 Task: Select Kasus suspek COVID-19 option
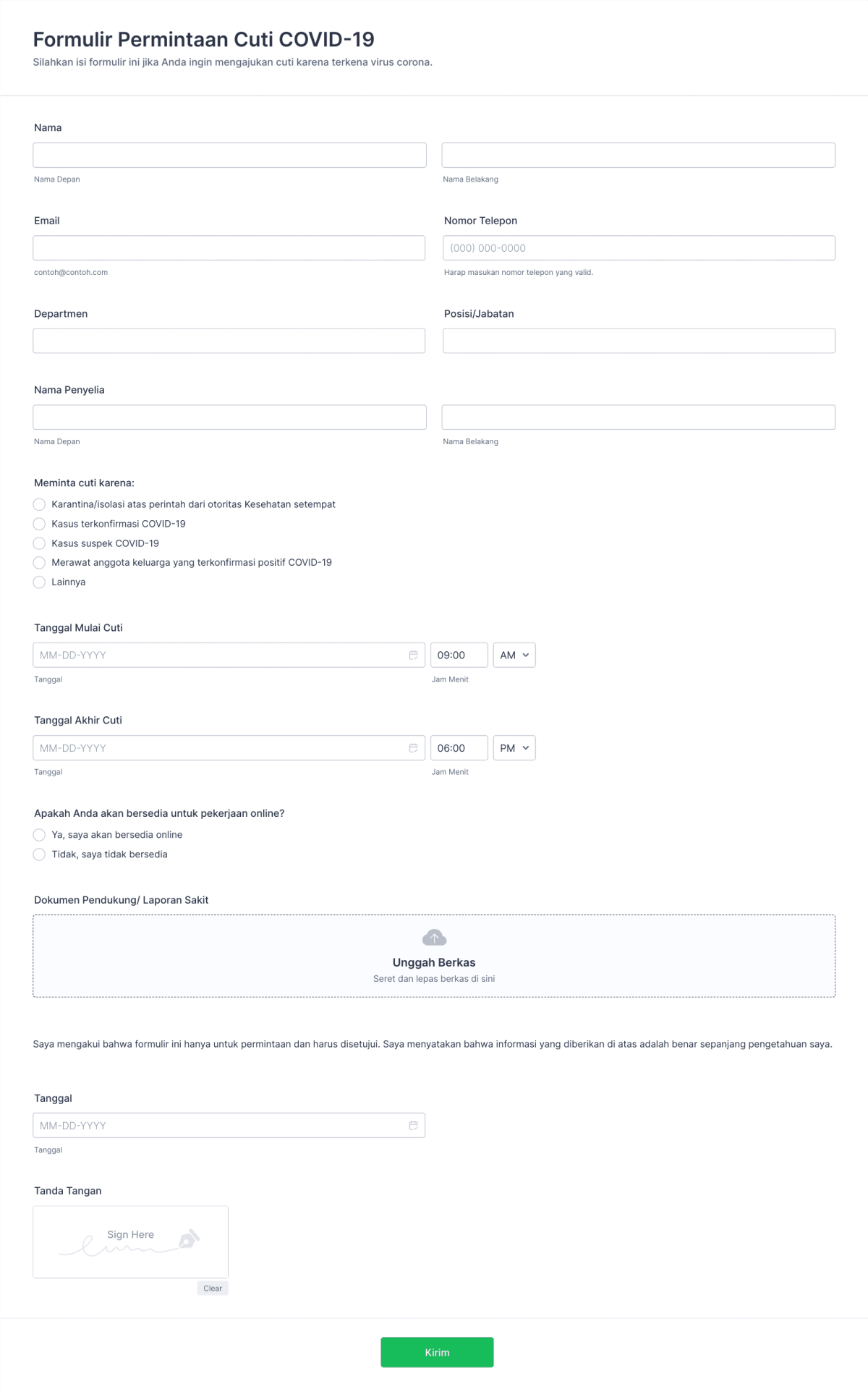pyautogui.click(x=39, y=543)
